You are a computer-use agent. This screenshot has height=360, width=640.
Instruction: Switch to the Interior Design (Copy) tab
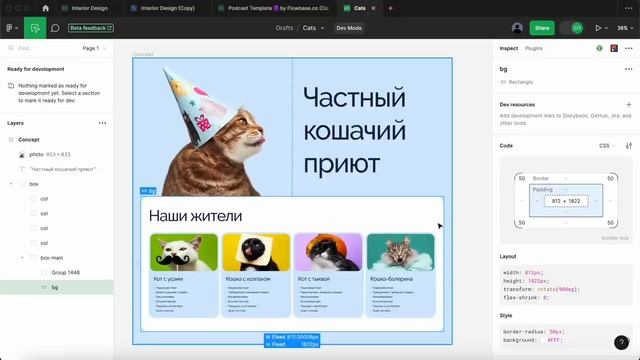(163, 8)
